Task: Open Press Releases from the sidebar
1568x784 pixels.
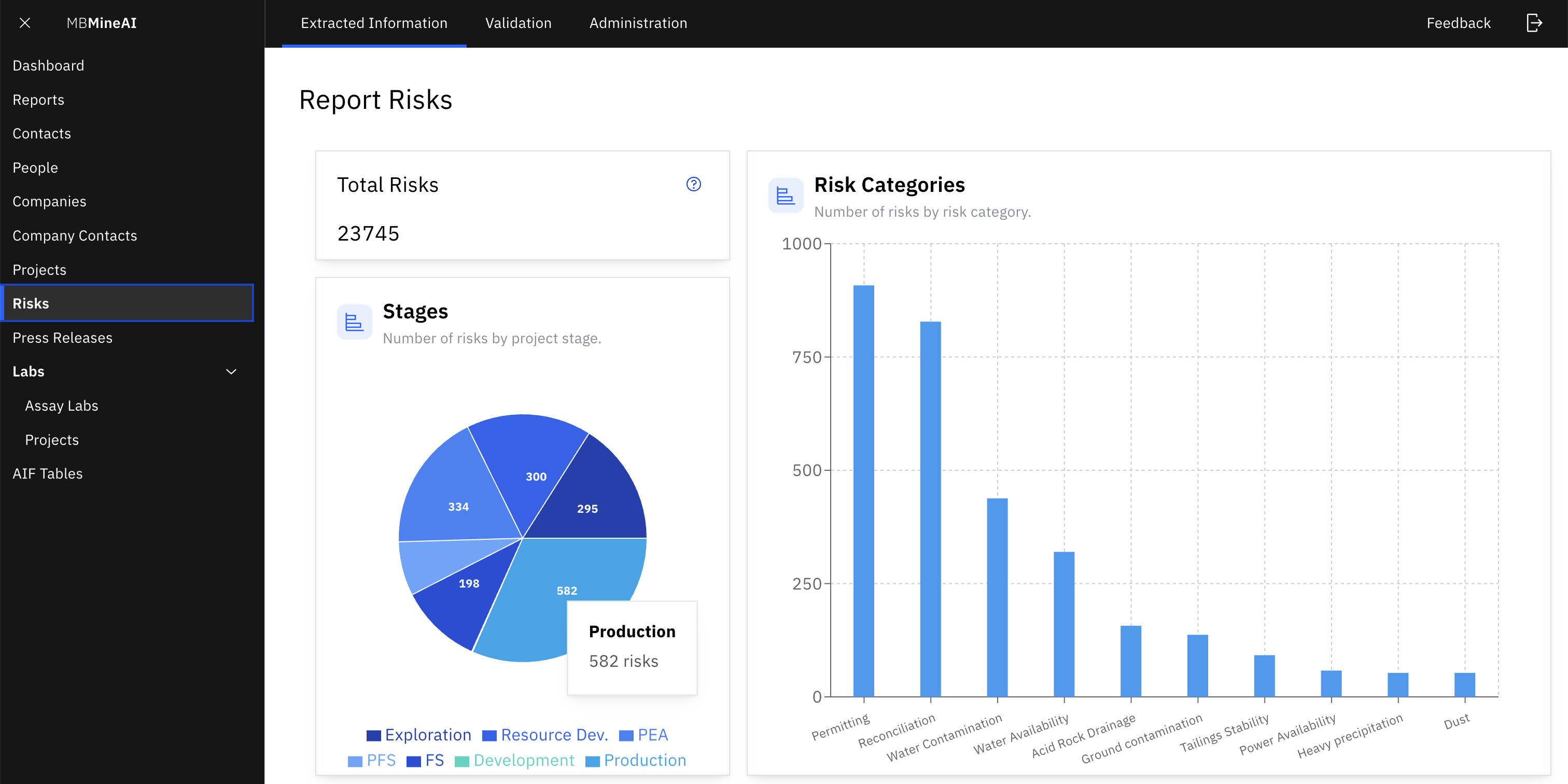Action: [62, 337]
